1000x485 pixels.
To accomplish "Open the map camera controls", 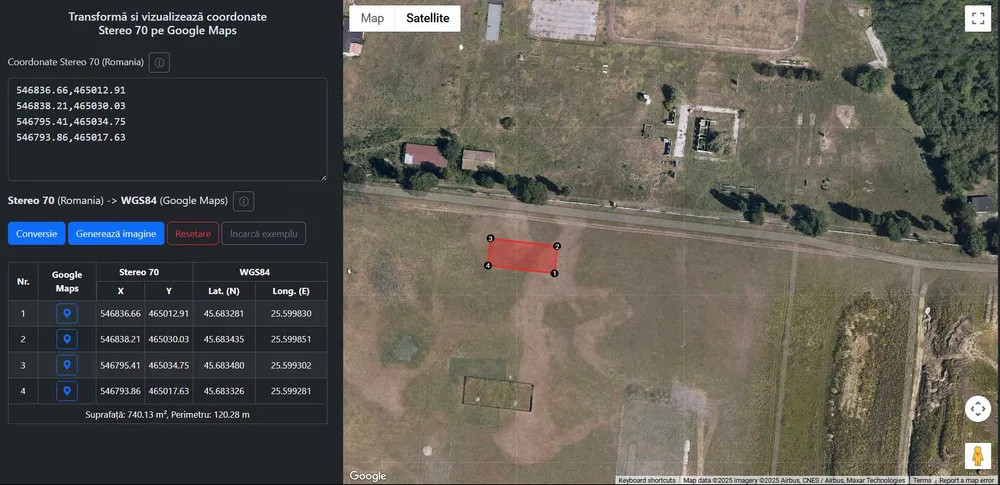I will 978,408.
